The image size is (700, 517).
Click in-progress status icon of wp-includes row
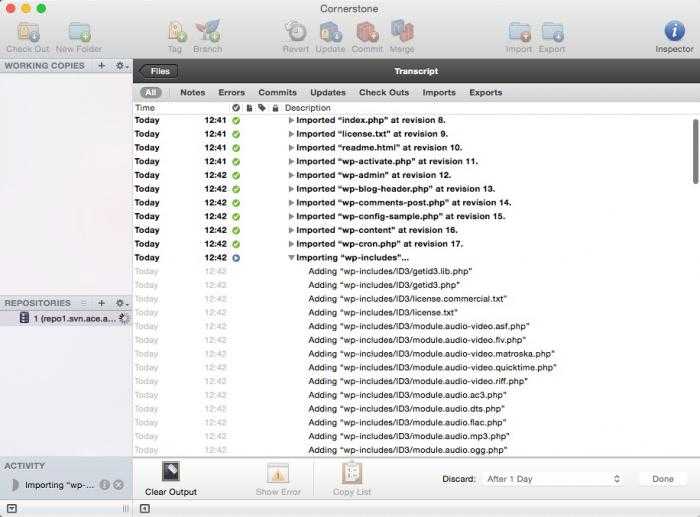click(x=236, y=258)
